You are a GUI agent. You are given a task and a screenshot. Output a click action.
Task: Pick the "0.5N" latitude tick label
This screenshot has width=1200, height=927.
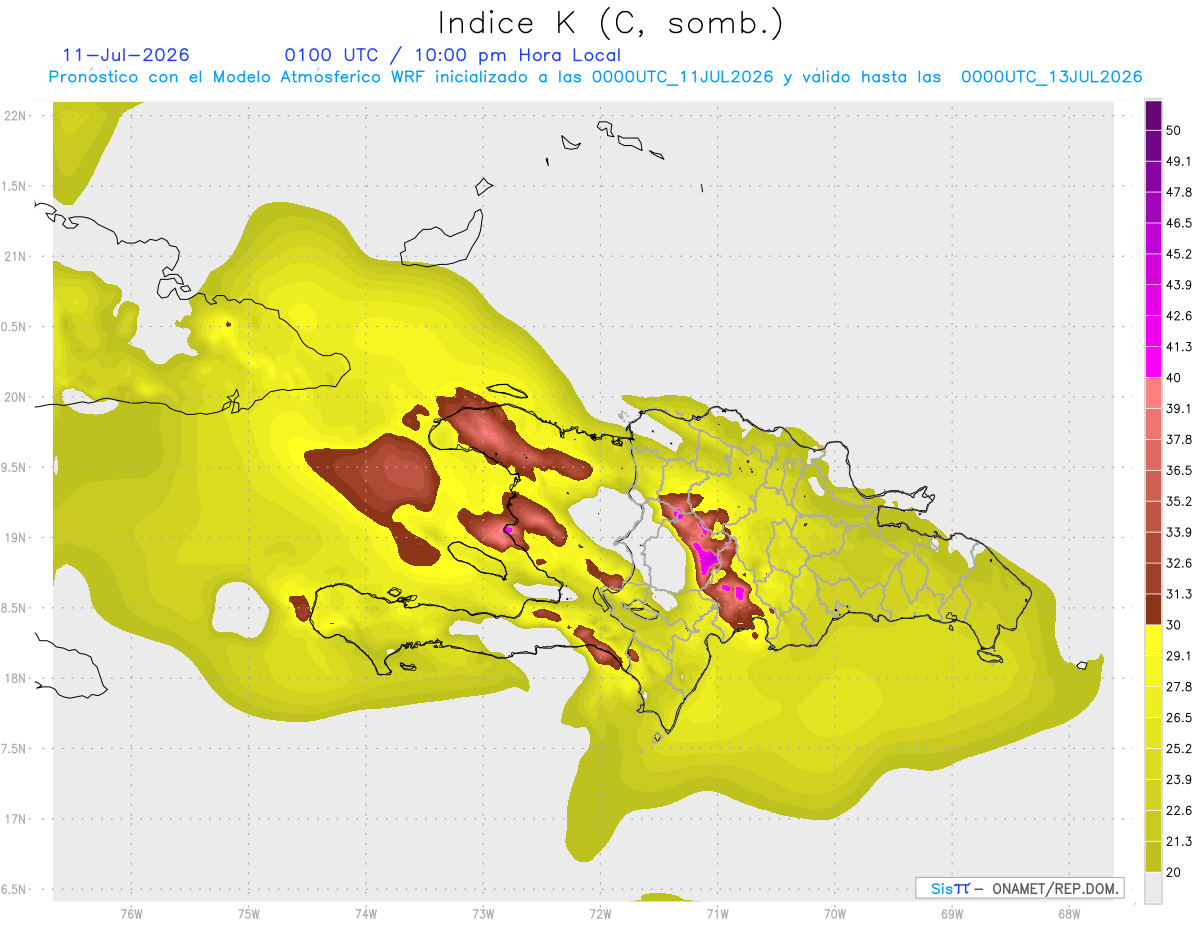tap(15, 327)
